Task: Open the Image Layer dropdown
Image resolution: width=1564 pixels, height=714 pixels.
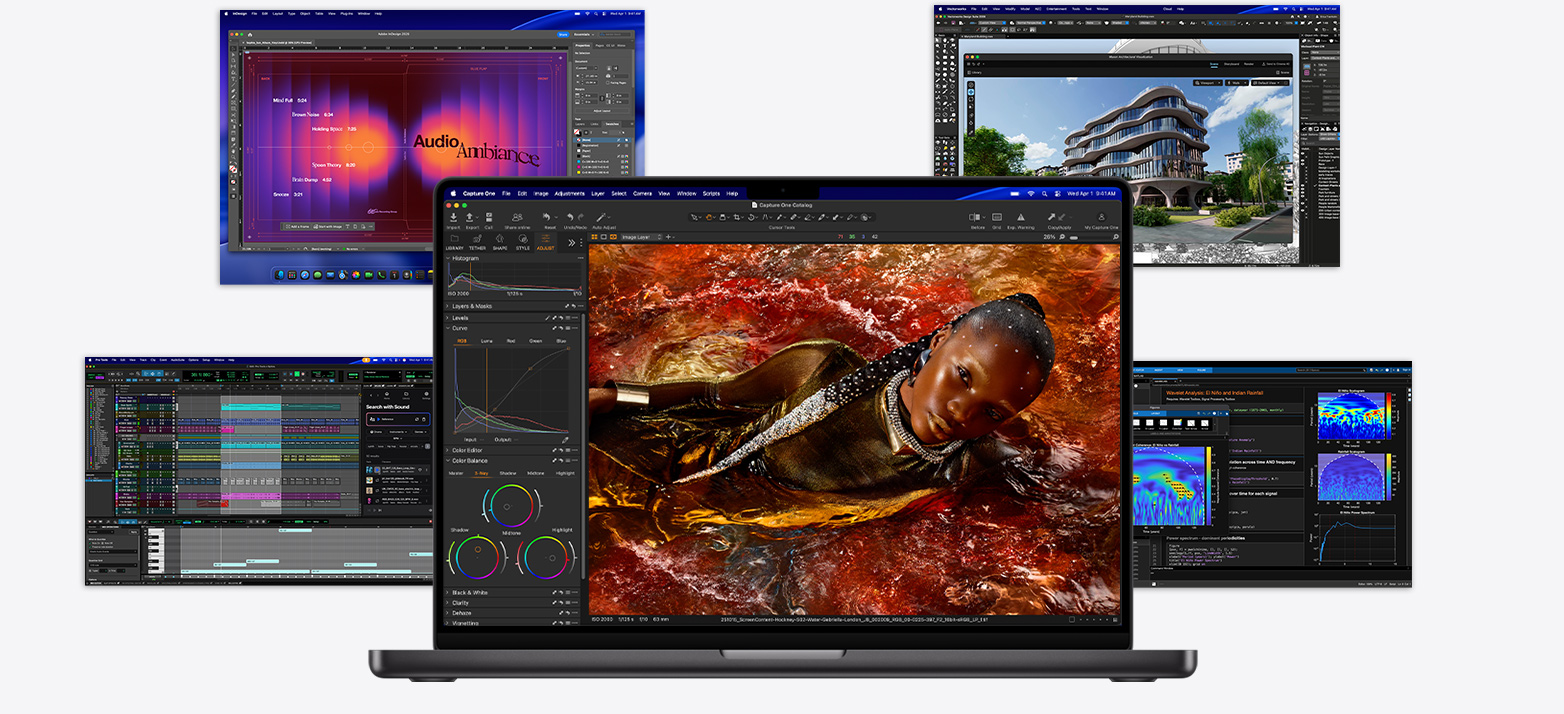Action: coord(641,237)
